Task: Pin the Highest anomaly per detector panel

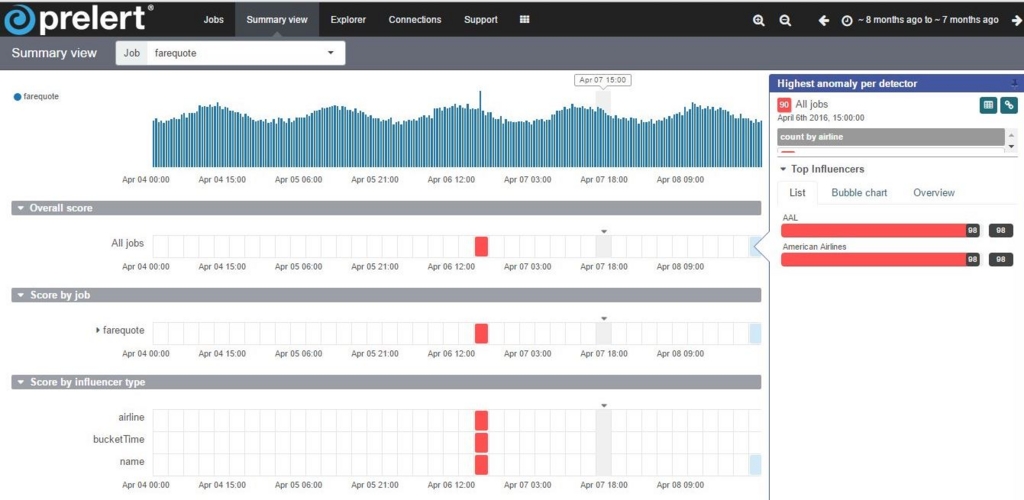Action: click(x=1014, y=84)
